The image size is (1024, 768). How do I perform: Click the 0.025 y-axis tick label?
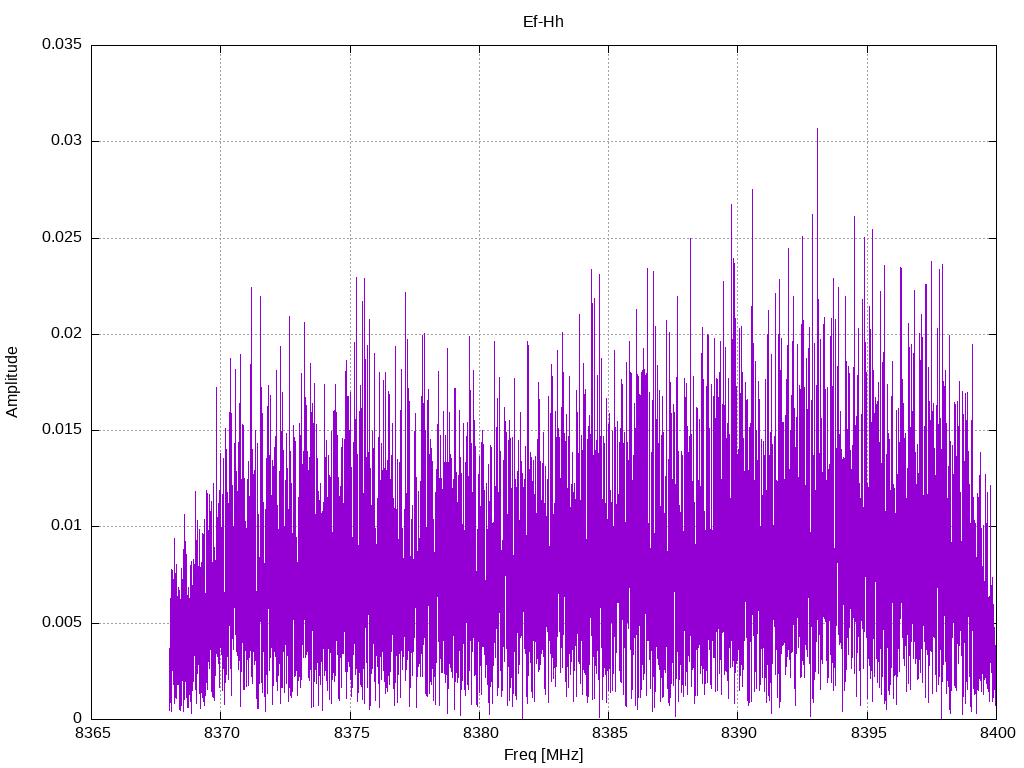(x=62, y=237)
